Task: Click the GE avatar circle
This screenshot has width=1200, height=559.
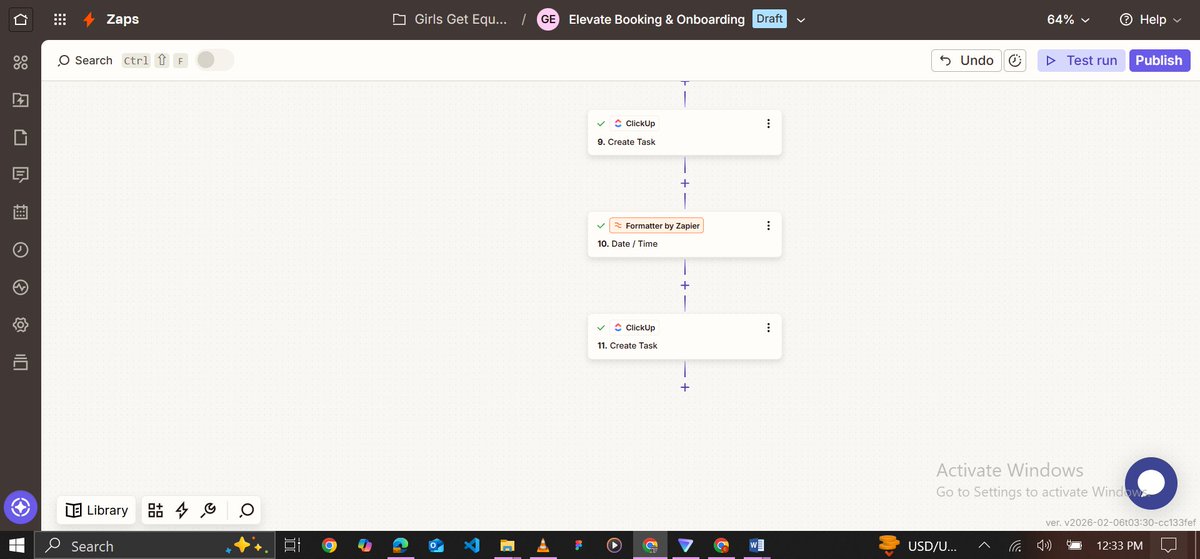Action: coord(548,19)
